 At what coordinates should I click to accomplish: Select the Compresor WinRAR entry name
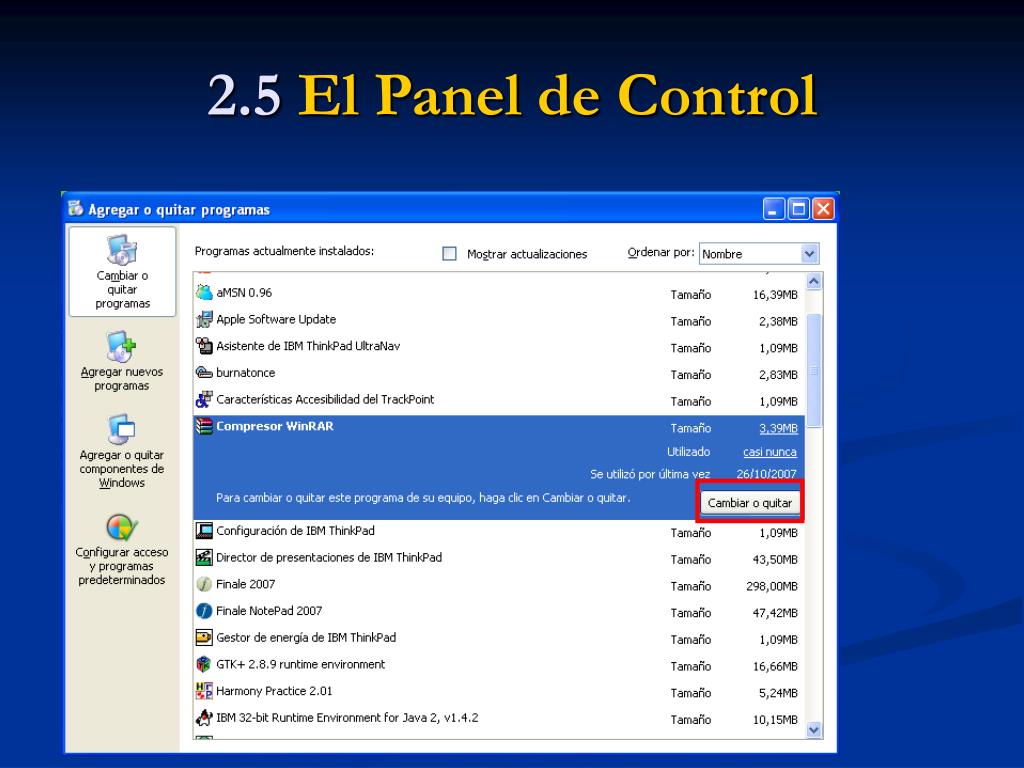pyautogui.click(x=275, y=426)
